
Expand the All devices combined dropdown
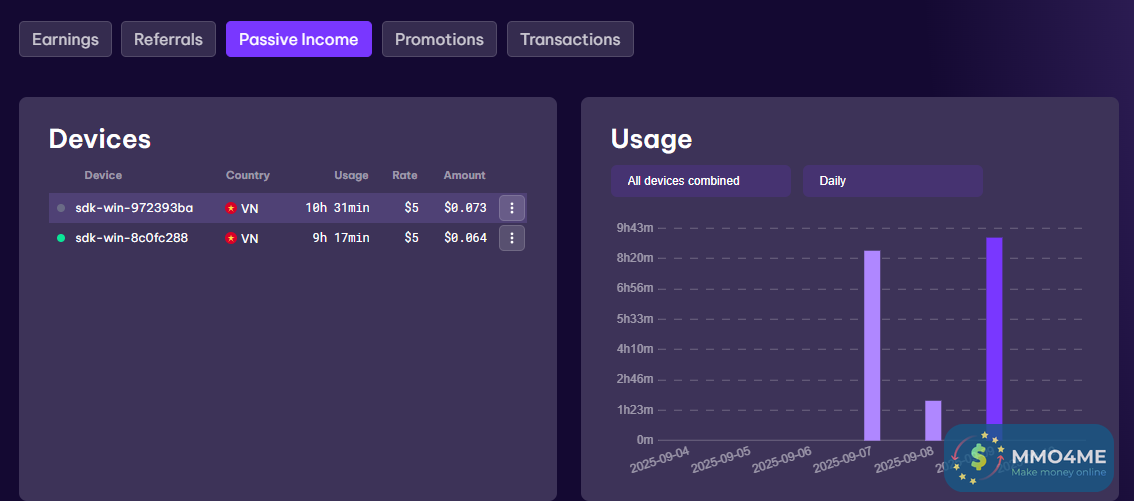(700, 181)
